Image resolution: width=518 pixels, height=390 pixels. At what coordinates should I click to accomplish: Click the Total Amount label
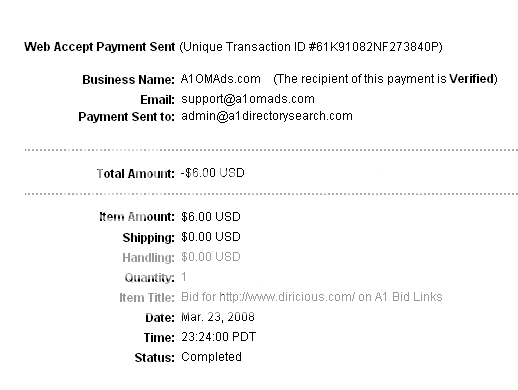click(136, 174)
